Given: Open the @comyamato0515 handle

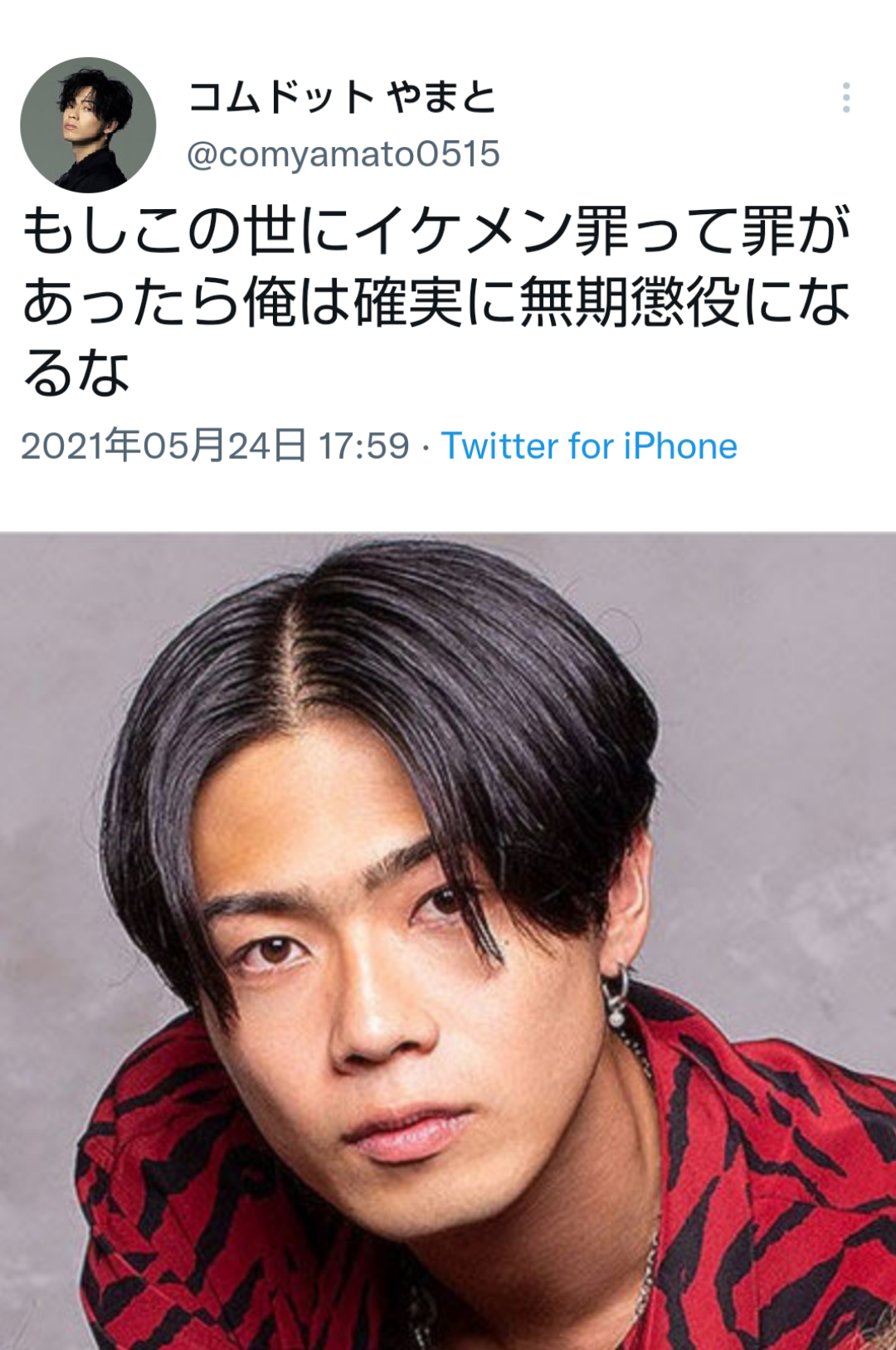Looking at the screenshot, I should pos(343,154).
